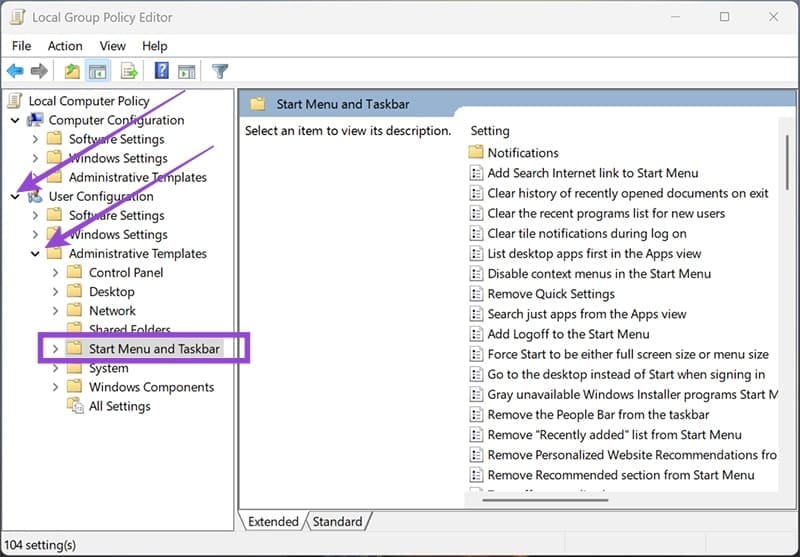Collapse the Computer Configuration node
Viewport: 800px width, 557px height.
pos(15,120)
